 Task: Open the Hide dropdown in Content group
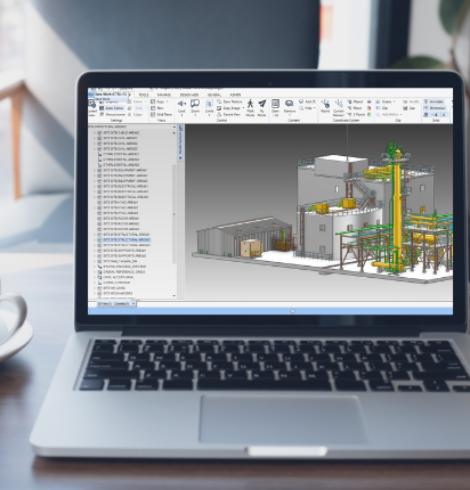click(307, 108)
